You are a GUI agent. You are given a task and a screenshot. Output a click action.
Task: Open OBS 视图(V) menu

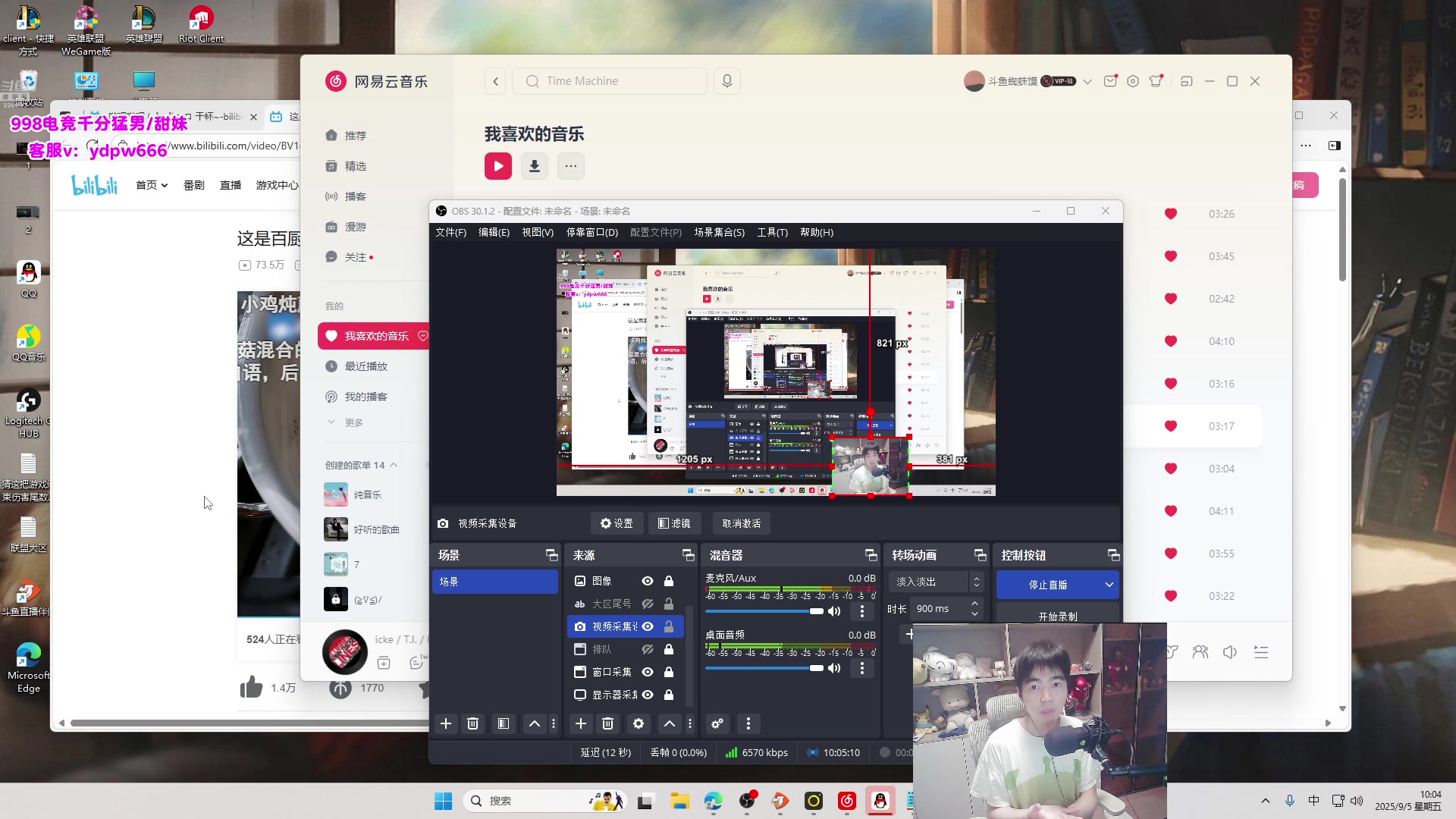[538, 232]
